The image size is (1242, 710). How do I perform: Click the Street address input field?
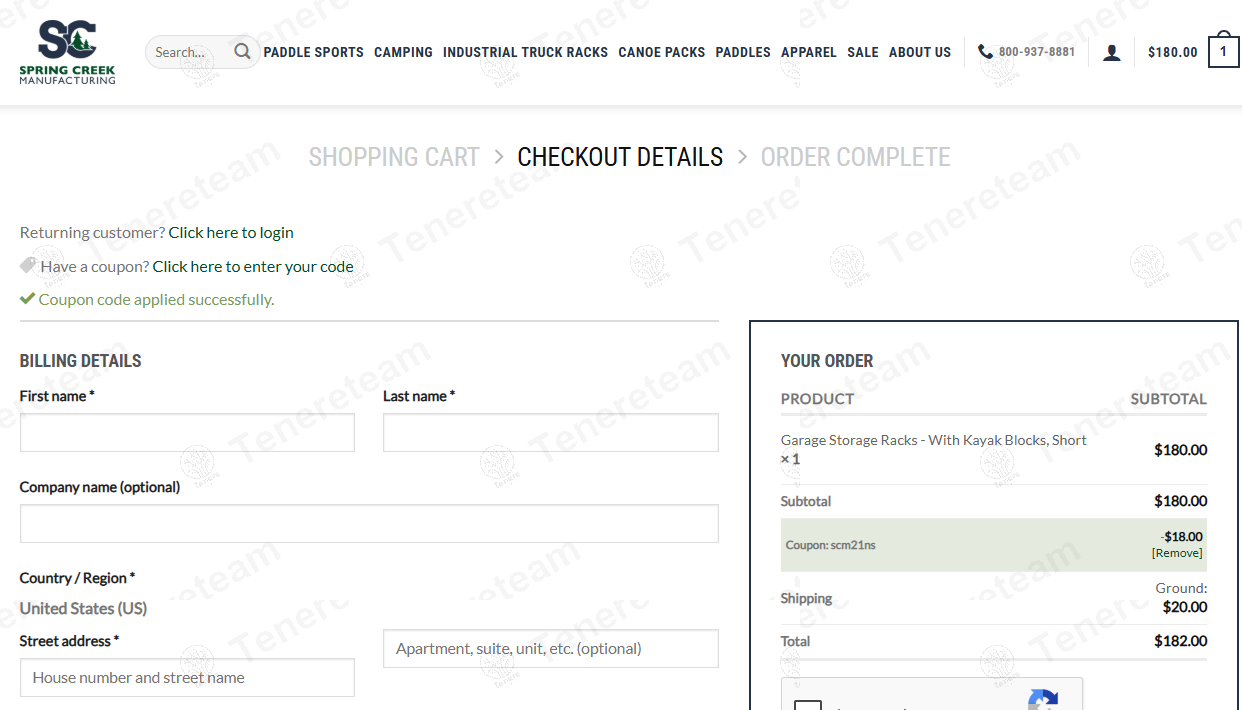click(x=187, y=677)
